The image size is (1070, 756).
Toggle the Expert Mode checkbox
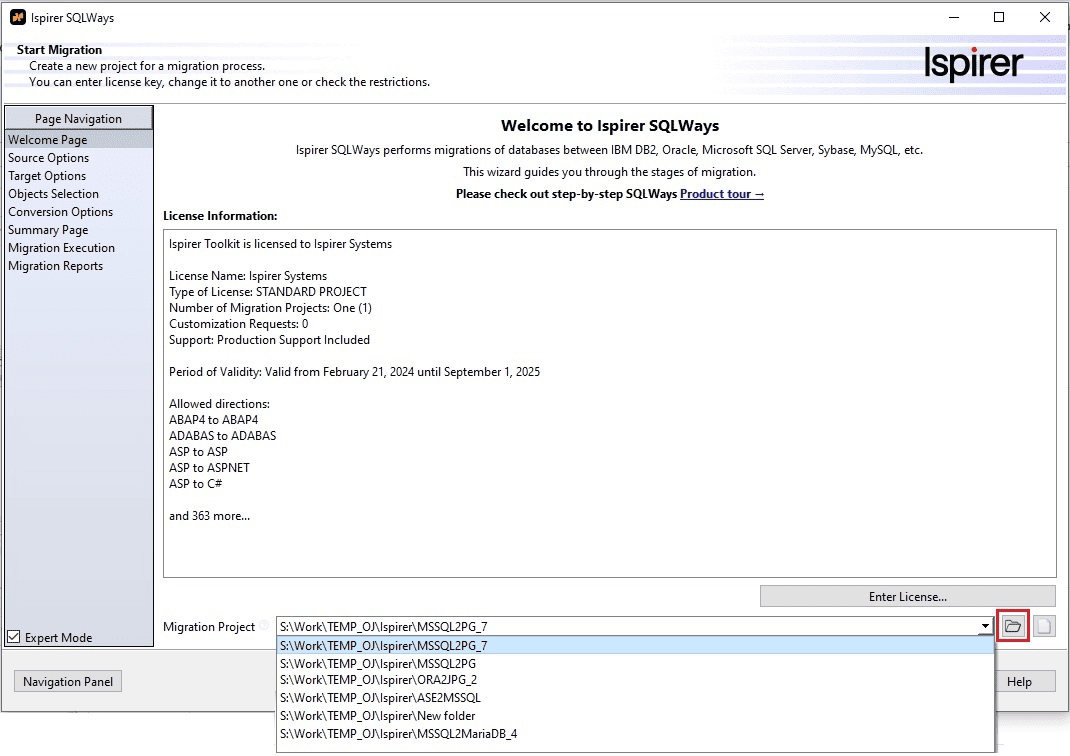tap(14, 637)
